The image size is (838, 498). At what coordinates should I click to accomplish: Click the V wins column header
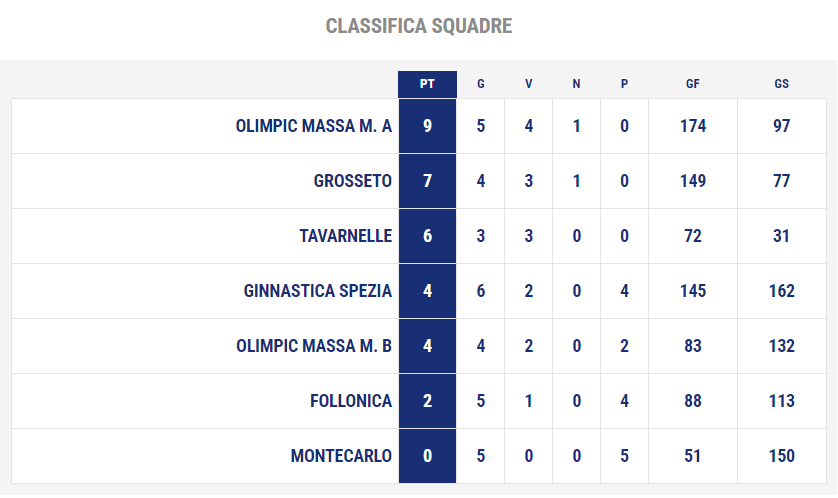tap(529, 84)
